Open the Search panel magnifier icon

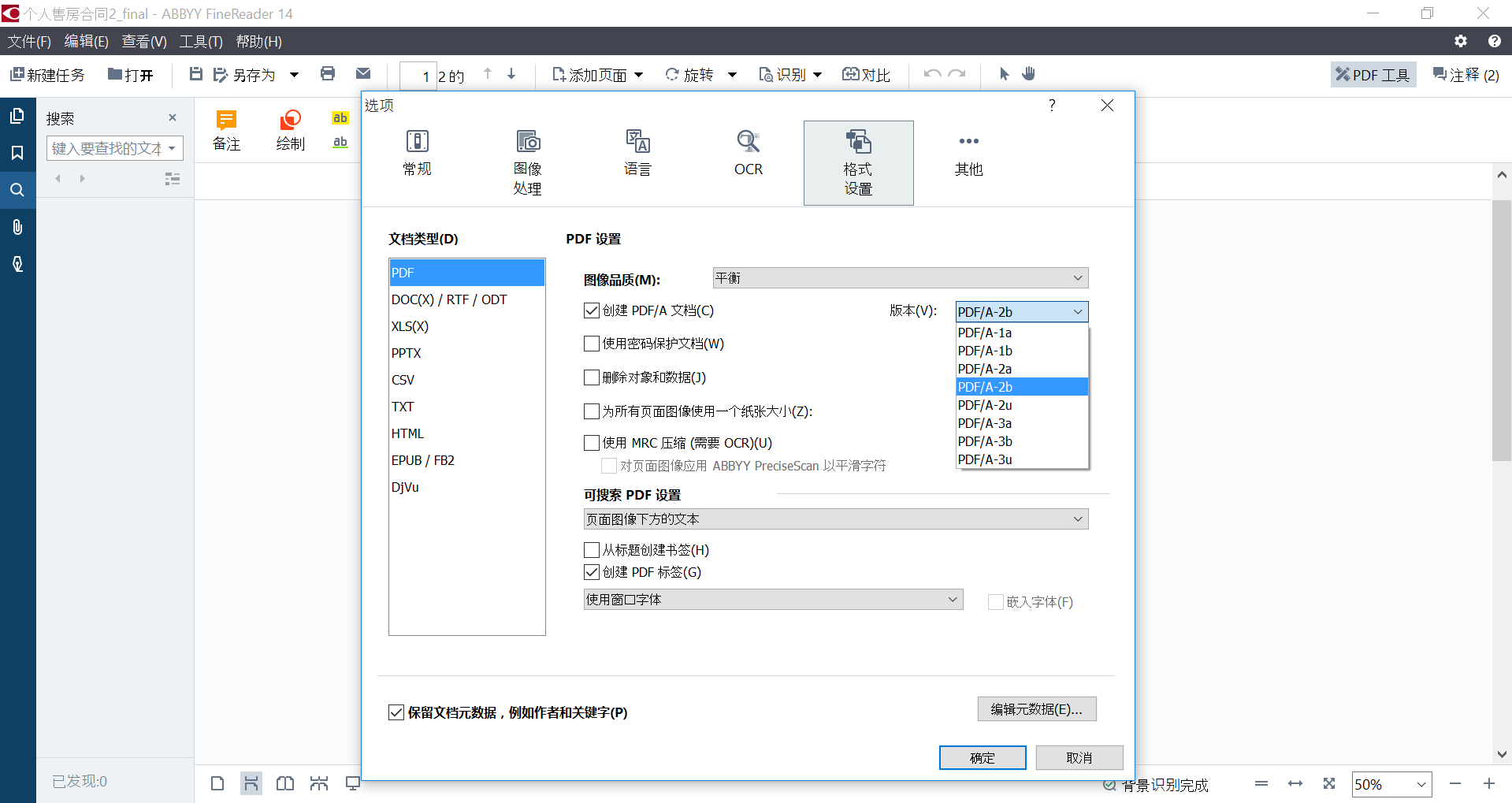[x=17, y=190]
